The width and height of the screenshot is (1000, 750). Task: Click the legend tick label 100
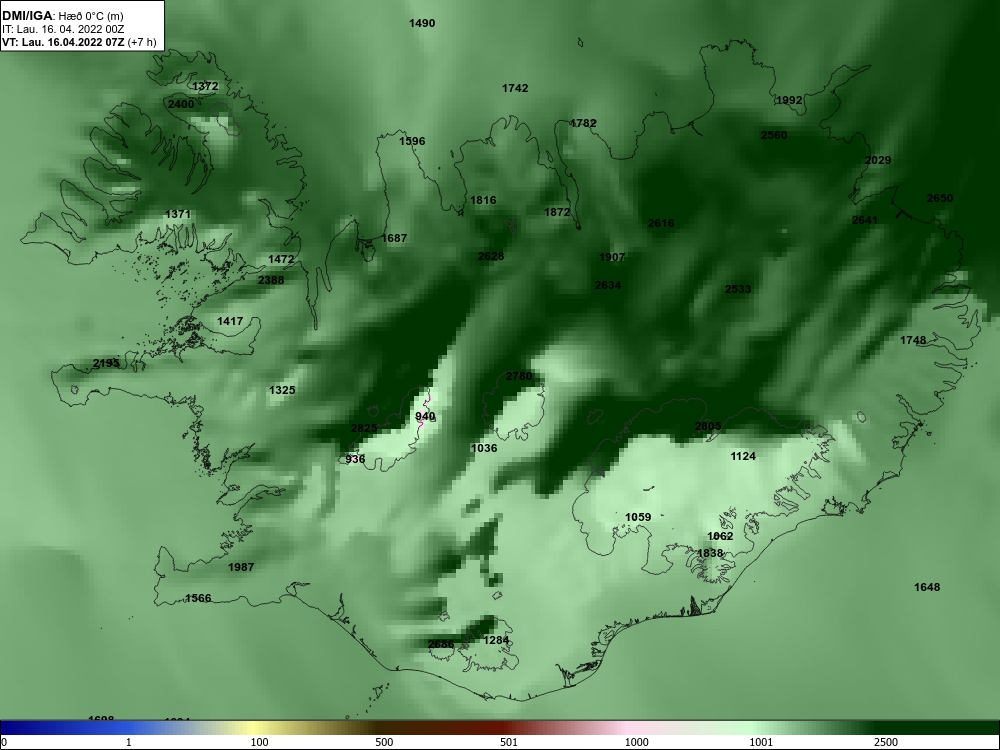click(x=259, y=742)
